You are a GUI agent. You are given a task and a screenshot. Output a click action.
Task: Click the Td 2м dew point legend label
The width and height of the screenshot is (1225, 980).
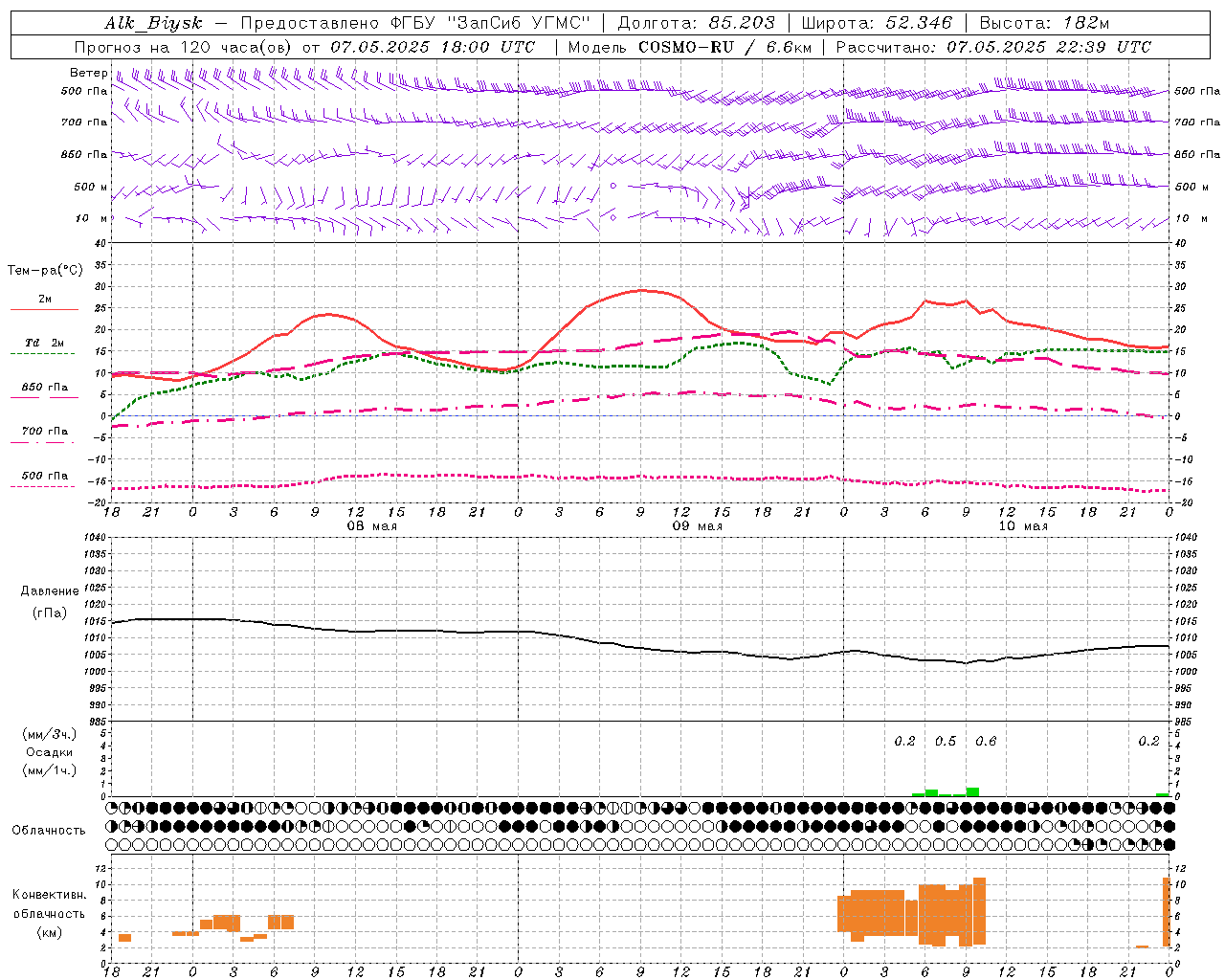coord(45,343)
